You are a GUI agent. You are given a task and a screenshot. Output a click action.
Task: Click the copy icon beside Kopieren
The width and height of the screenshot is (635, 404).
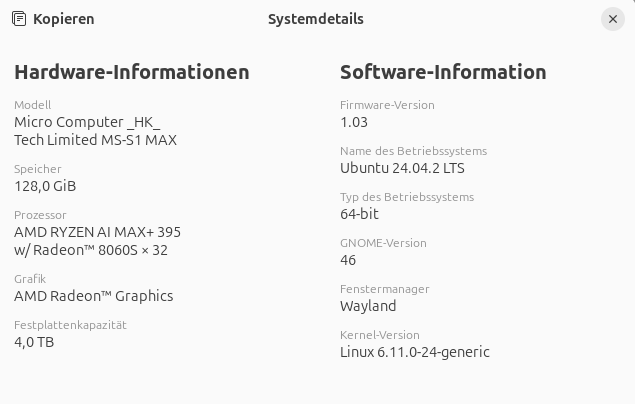tap(19, 19)
